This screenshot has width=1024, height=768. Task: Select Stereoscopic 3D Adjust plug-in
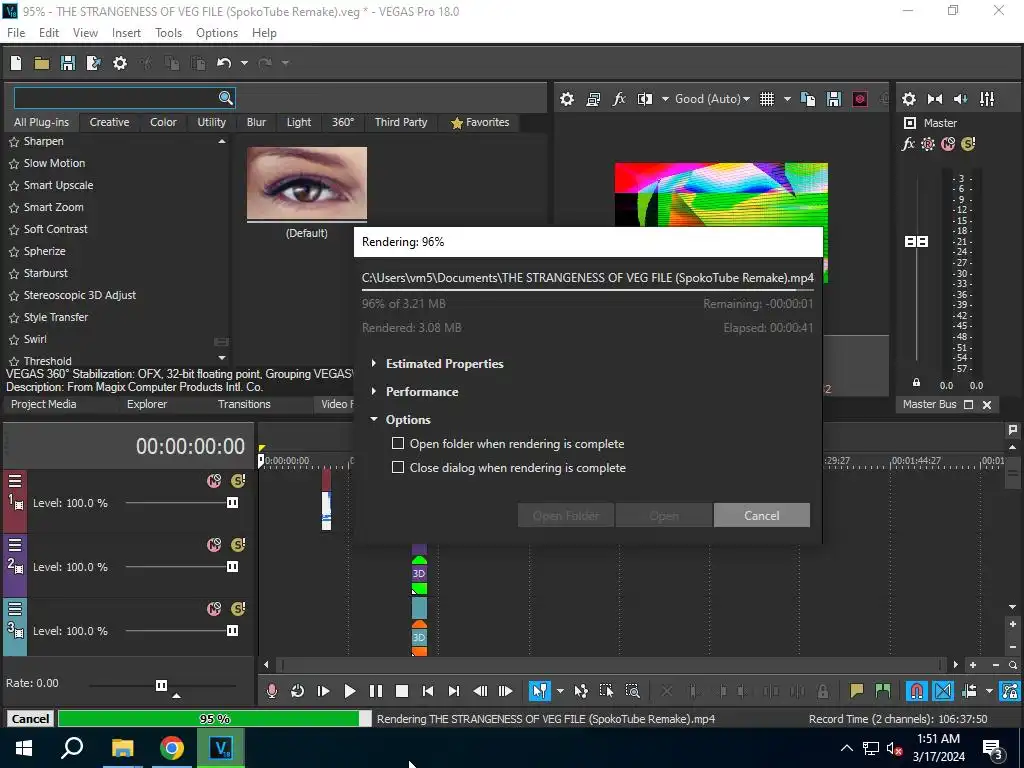pos(80,295)
